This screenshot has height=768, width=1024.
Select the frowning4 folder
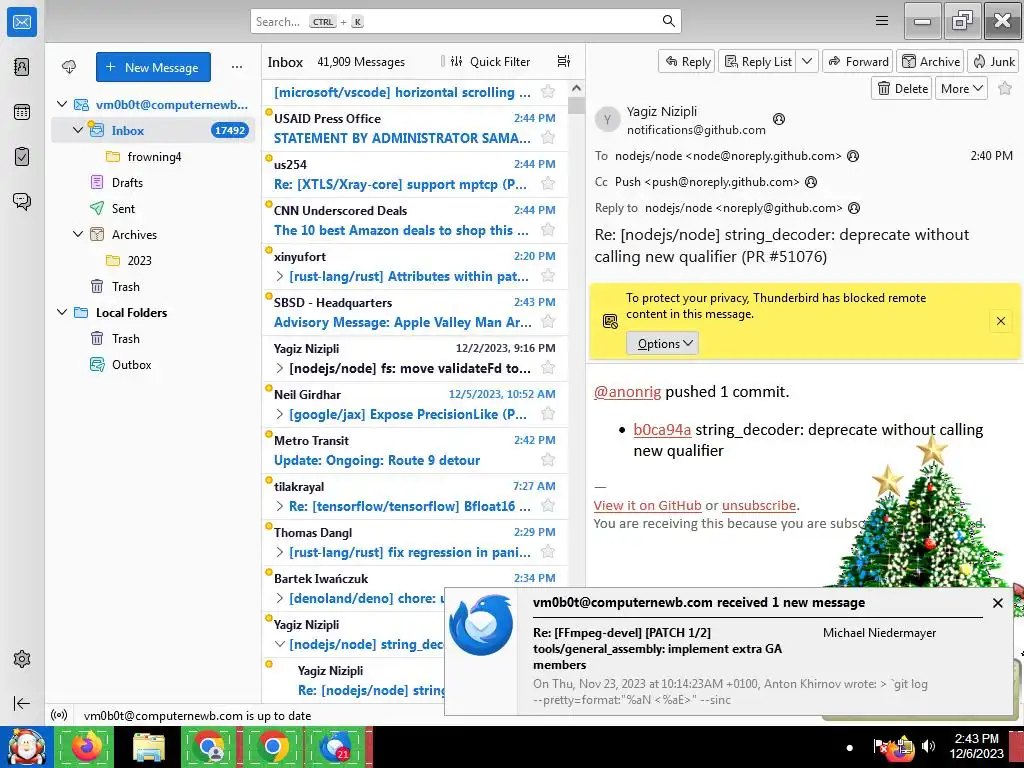pyautogui.click(x=155, y=156)
